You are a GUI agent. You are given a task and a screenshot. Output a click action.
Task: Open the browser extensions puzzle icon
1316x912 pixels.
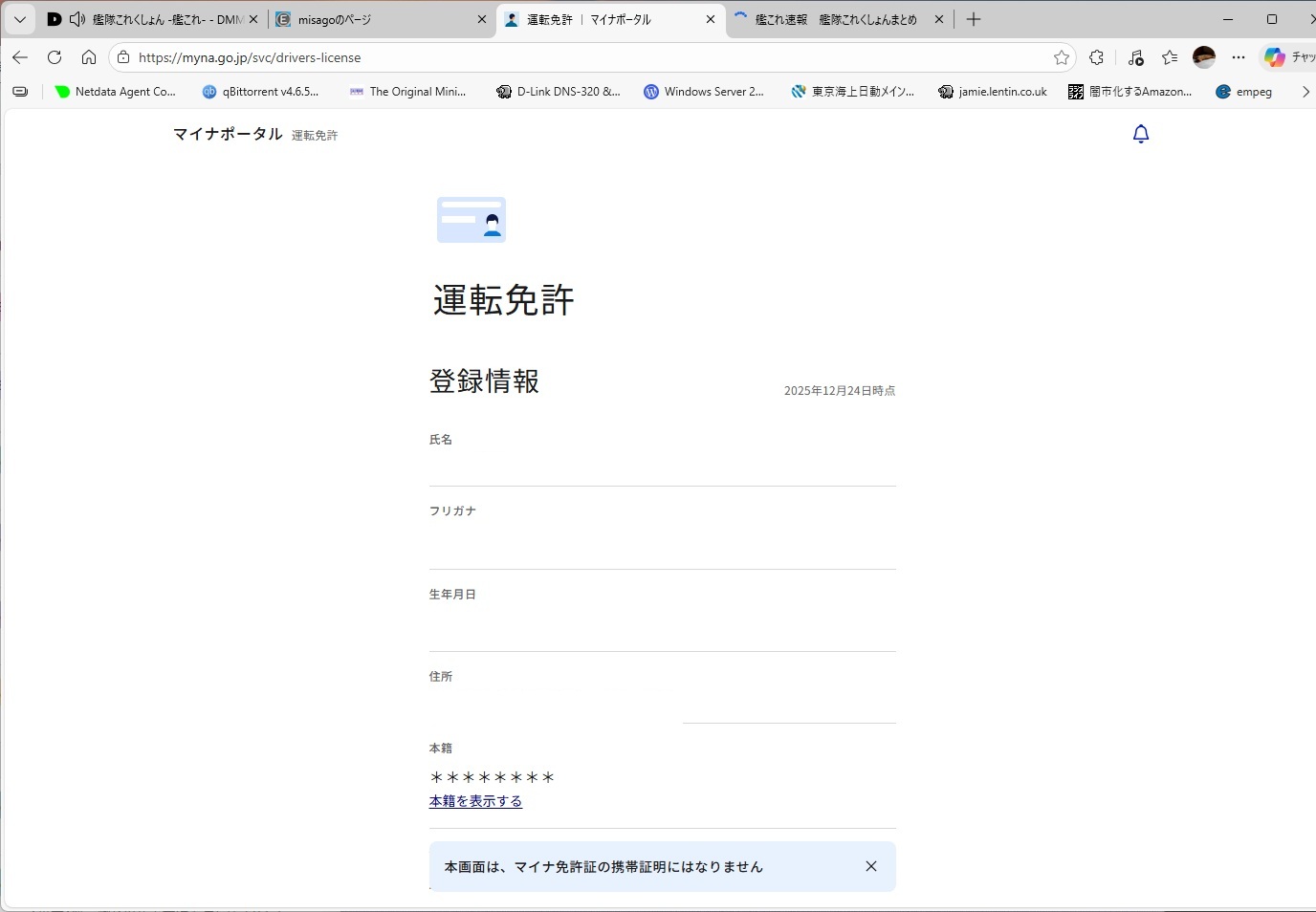pos(1097,57)
